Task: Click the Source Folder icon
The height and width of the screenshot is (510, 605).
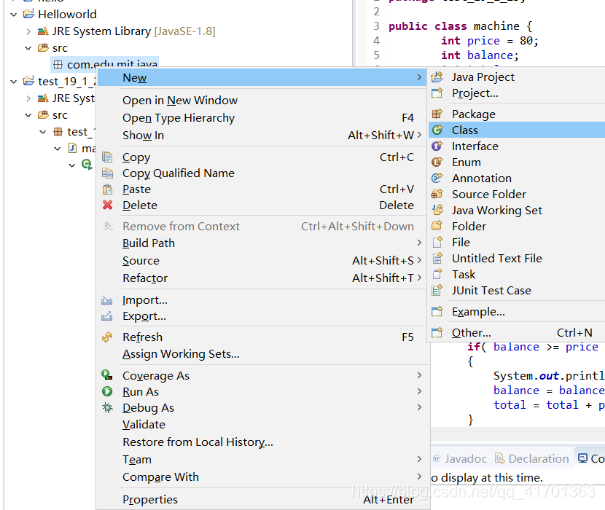Action: [437, 194]
